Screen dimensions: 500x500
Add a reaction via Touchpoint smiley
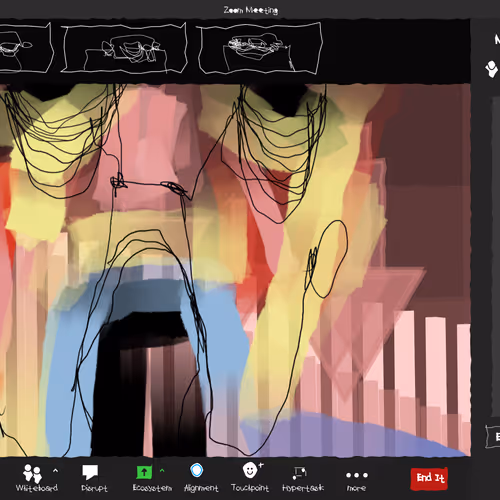250,470
